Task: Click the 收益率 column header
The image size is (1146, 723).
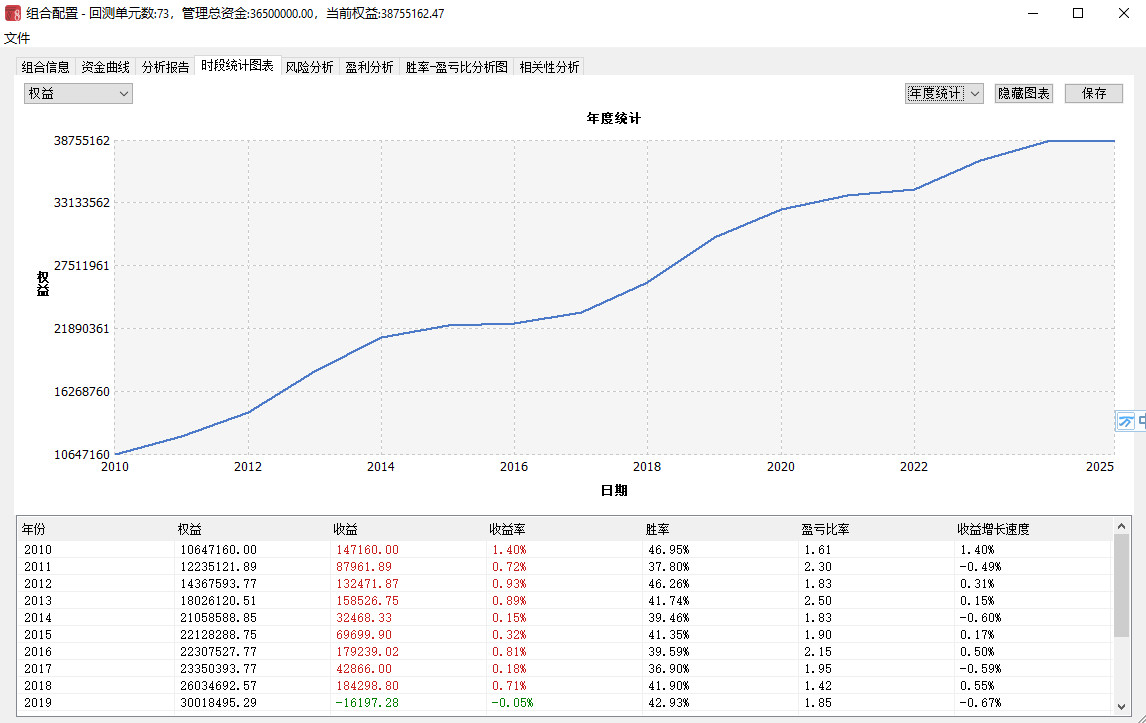Action: point(508,529)
